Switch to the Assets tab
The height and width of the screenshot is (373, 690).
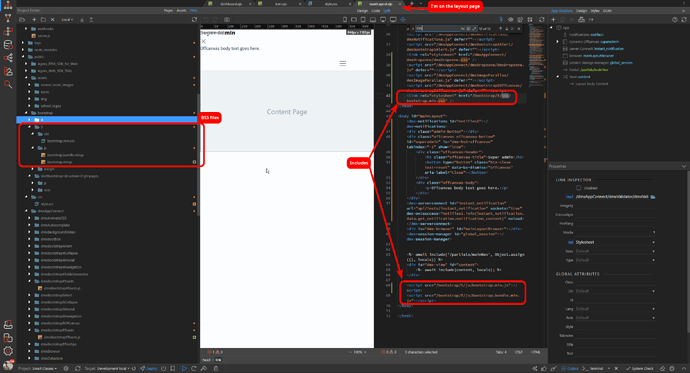coord(181,11)
